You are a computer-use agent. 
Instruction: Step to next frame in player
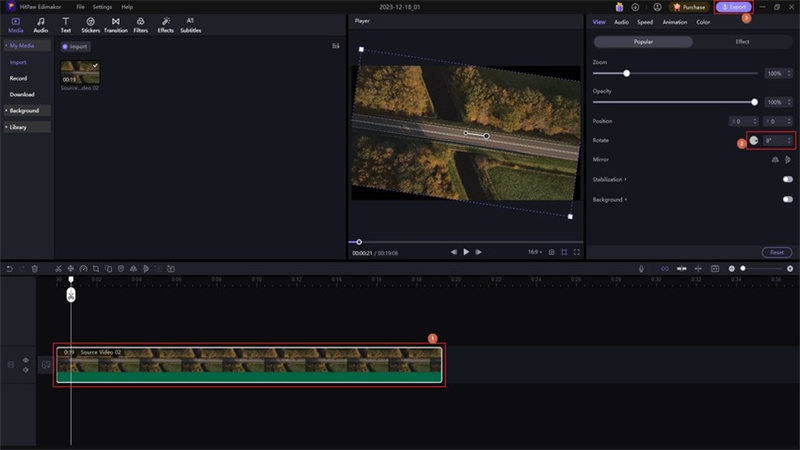[478, 252]
